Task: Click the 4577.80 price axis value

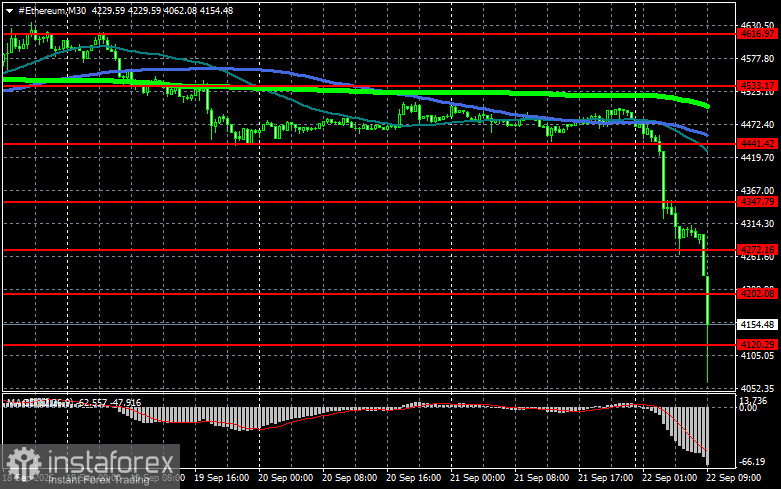Action: [x=757, y=59]
